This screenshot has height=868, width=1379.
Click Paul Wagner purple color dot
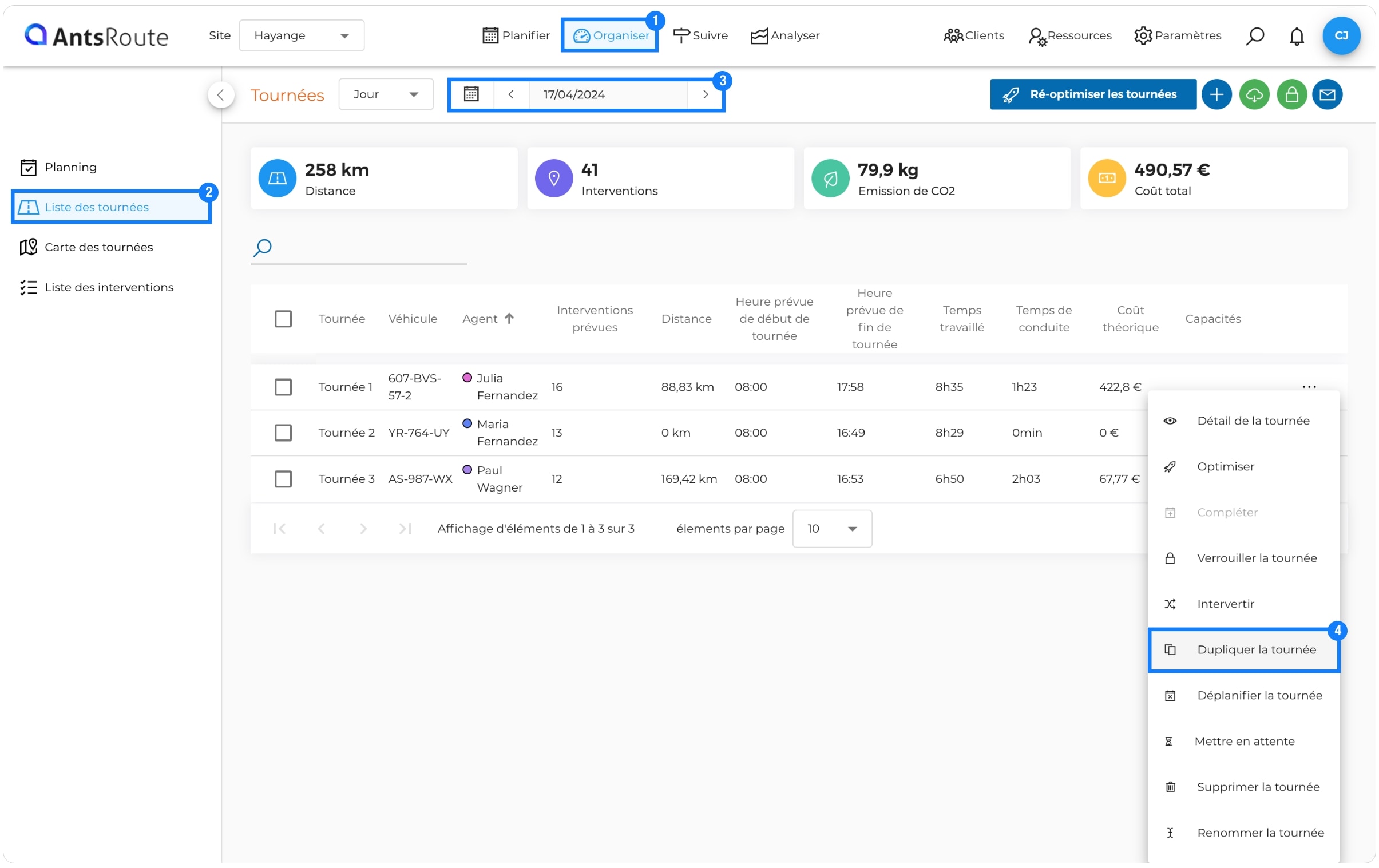pos(467,470)
